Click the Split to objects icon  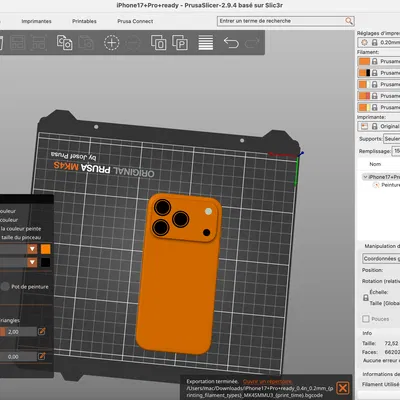(159, 43)
